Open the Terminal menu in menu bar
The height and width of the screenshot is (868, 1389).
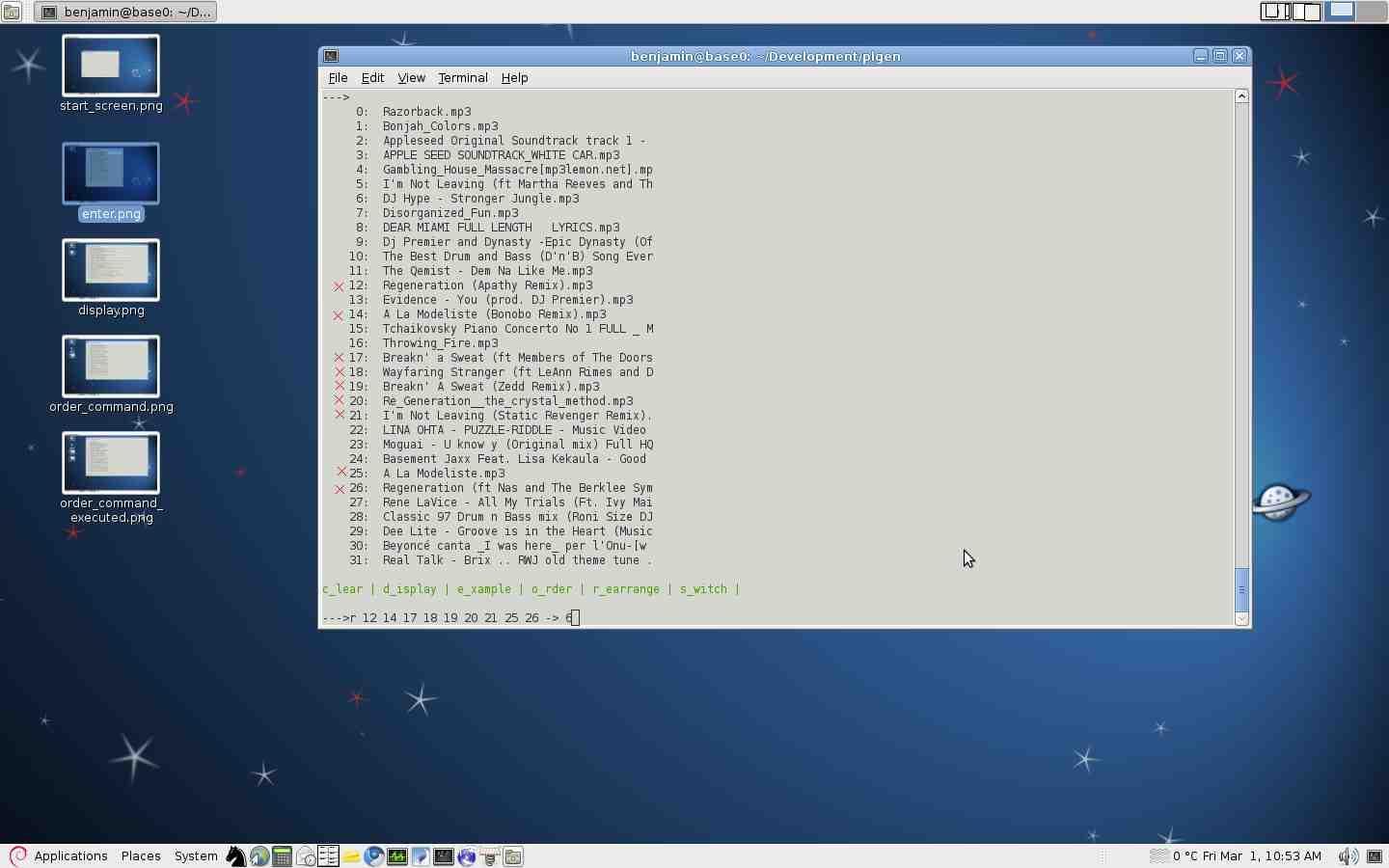pos(463,78)
